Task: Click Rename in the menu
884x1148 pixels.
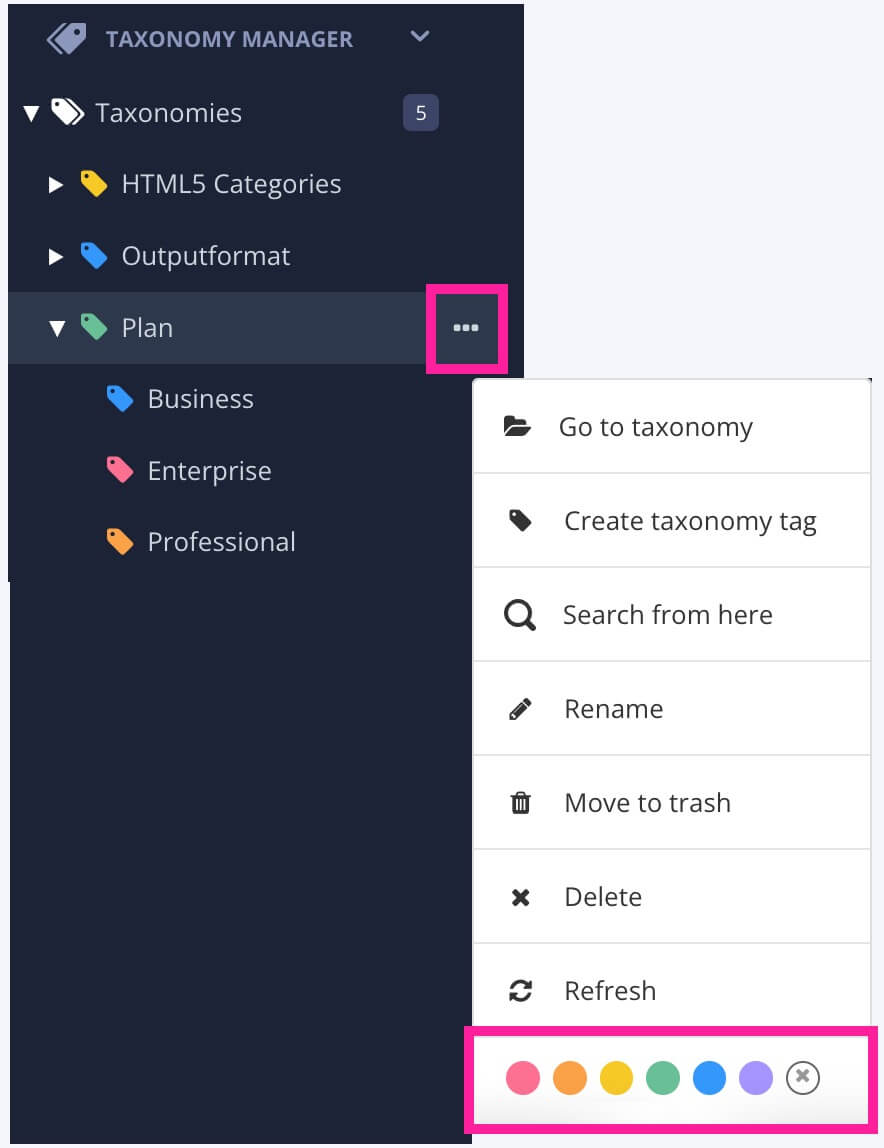Action: 613,708
